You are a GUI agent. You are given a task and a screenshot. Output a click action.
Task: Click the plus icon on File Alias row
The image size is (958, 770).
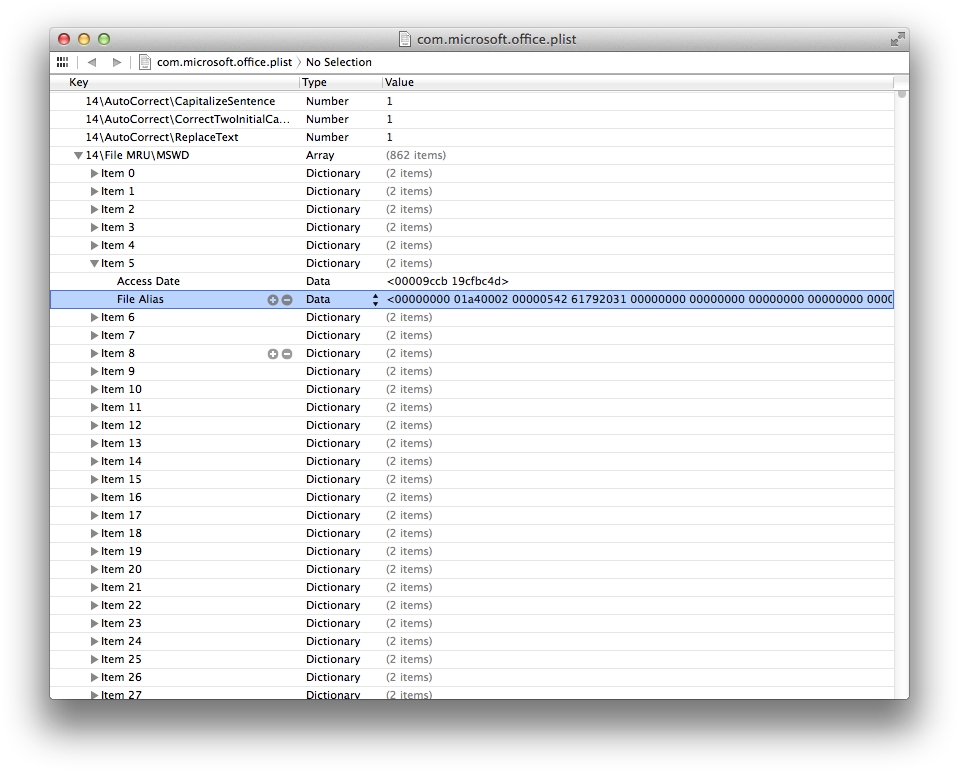point(272,300)
